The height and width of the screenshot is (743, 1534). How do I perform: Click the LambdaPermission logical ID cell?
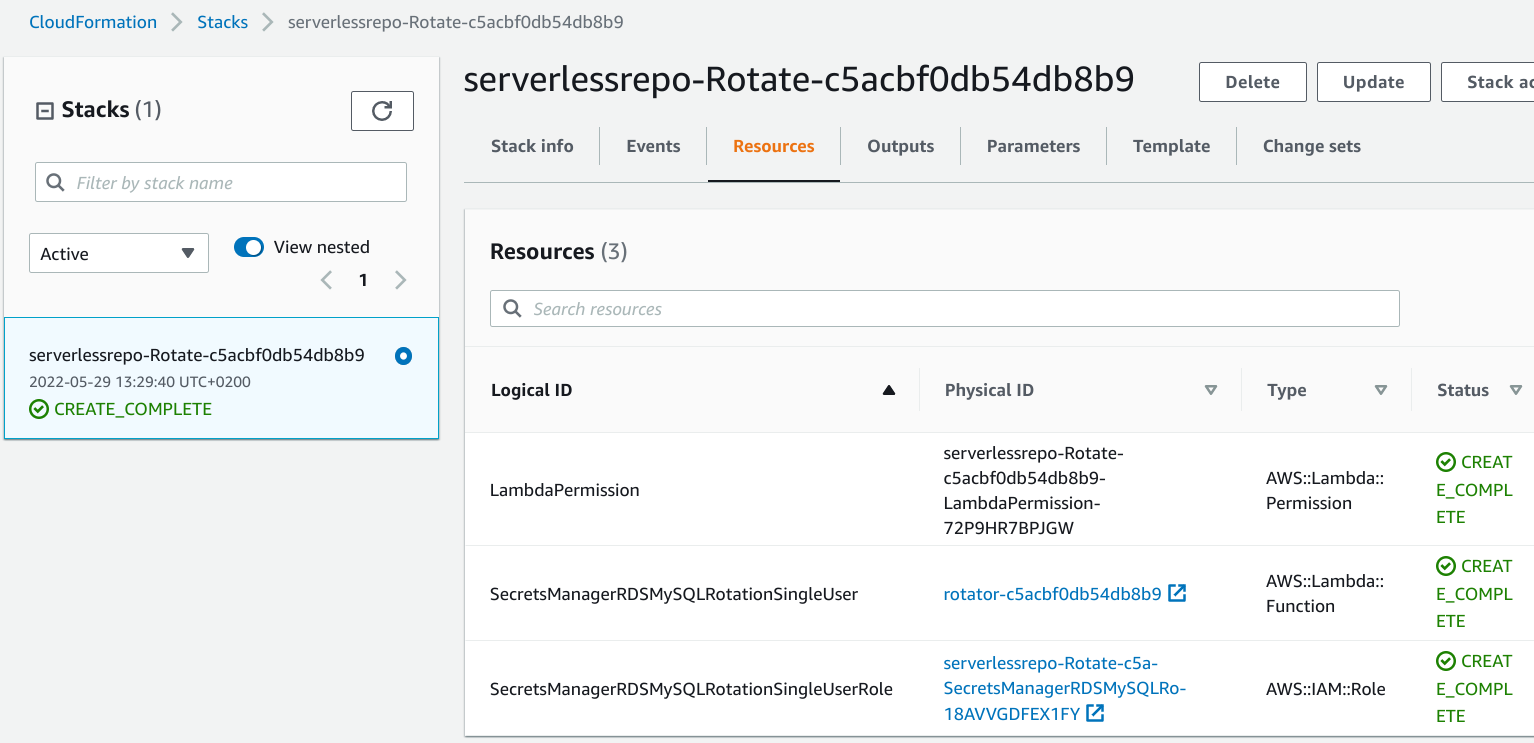[x=565, y=490]
